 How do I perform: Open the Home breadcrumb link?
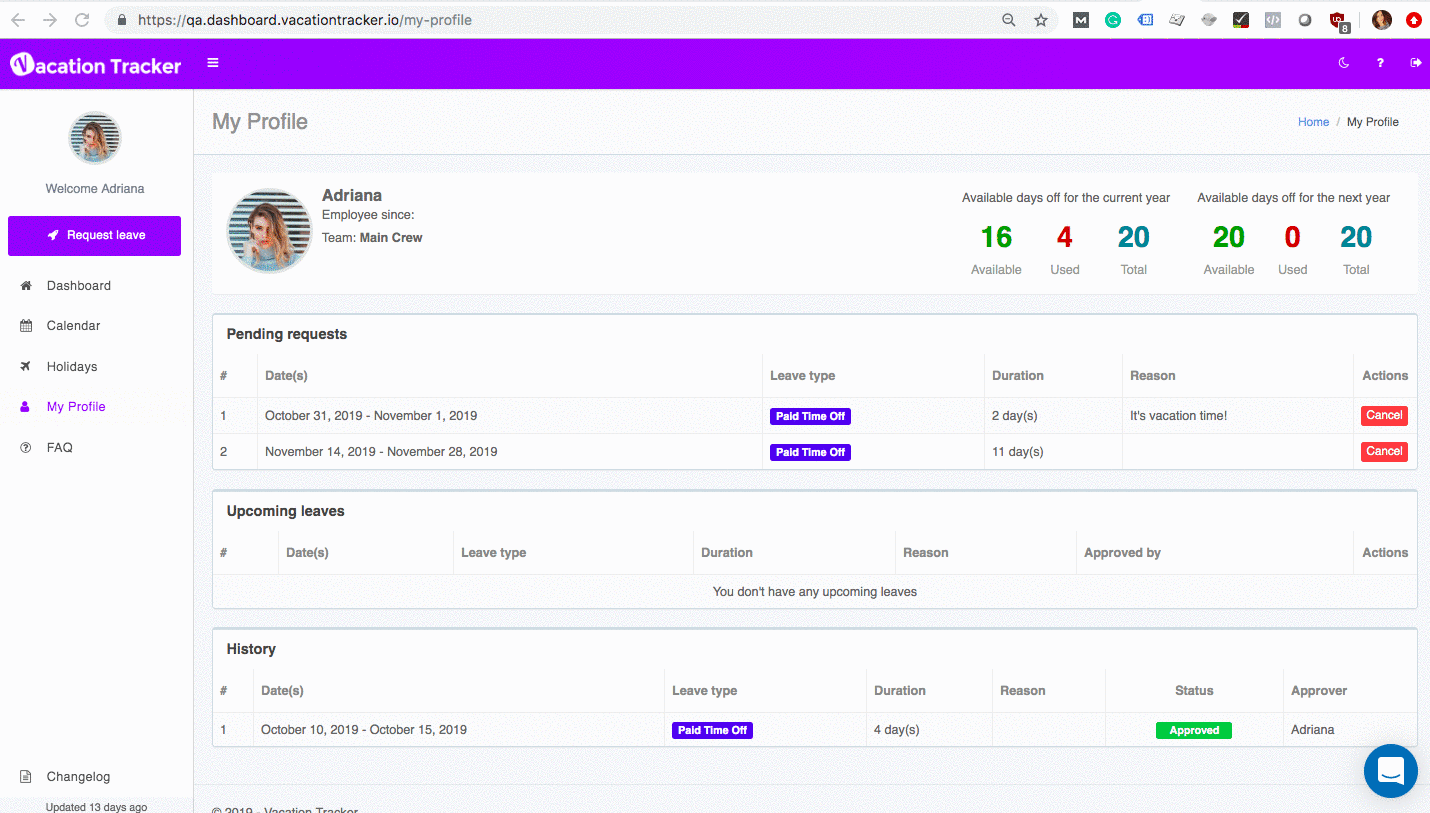[1313, 122]
